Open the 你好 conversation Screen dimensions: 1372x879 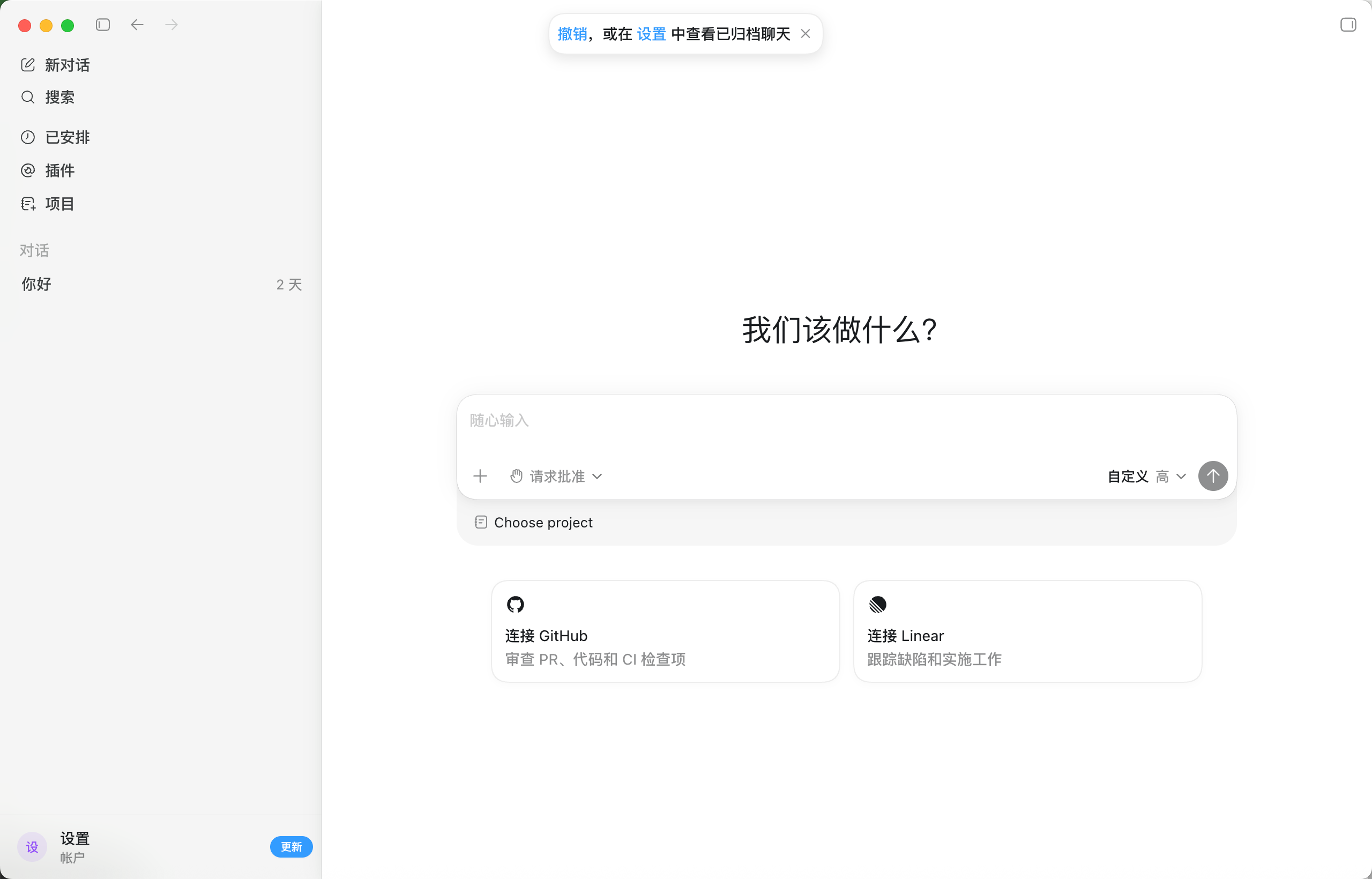coord(161,284)
